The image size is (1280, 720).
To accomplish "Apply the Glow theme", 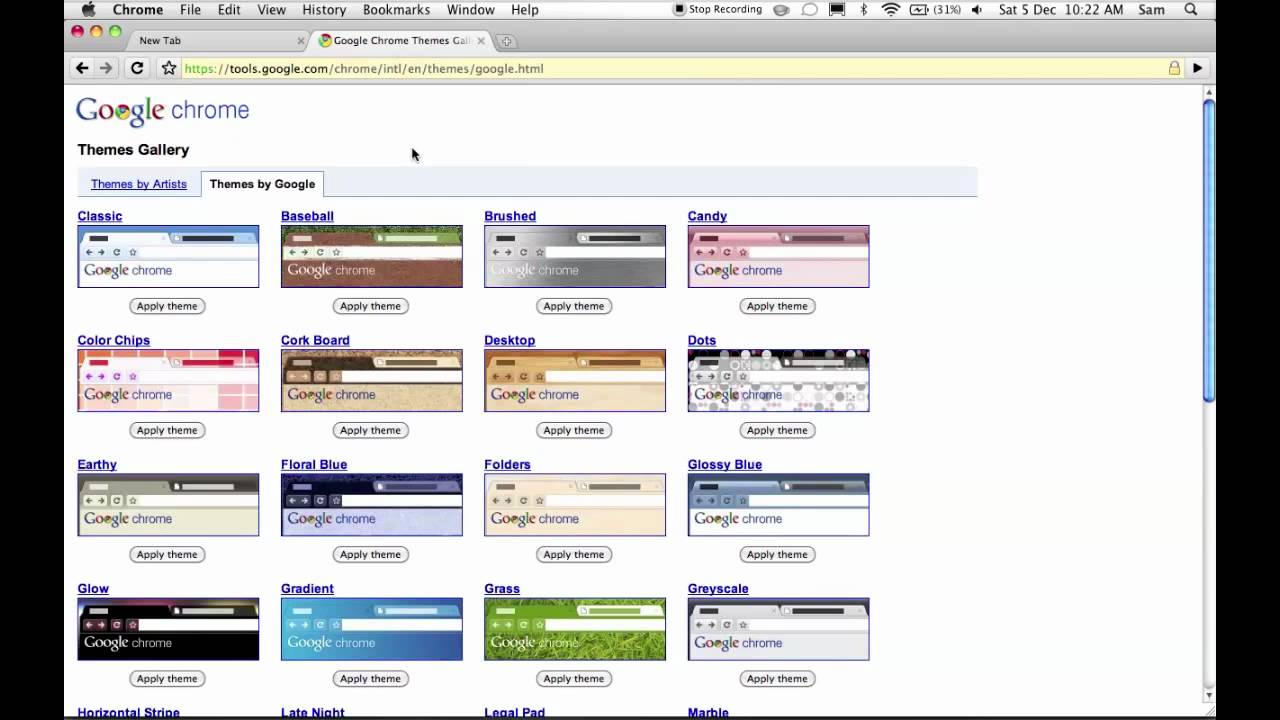I will [x=167, y=678].
